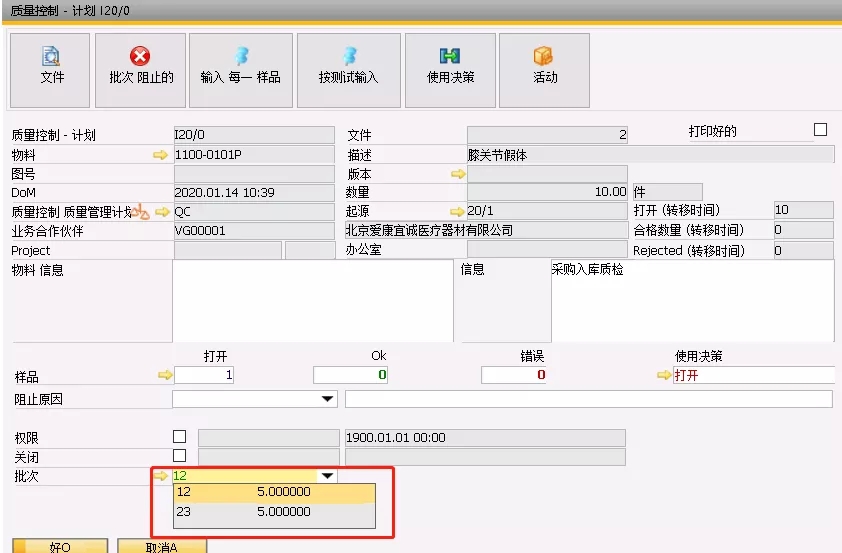Click the 合格数量 (转移时间) field
This screenshot has width=842, height=553.
click(803, 230)
